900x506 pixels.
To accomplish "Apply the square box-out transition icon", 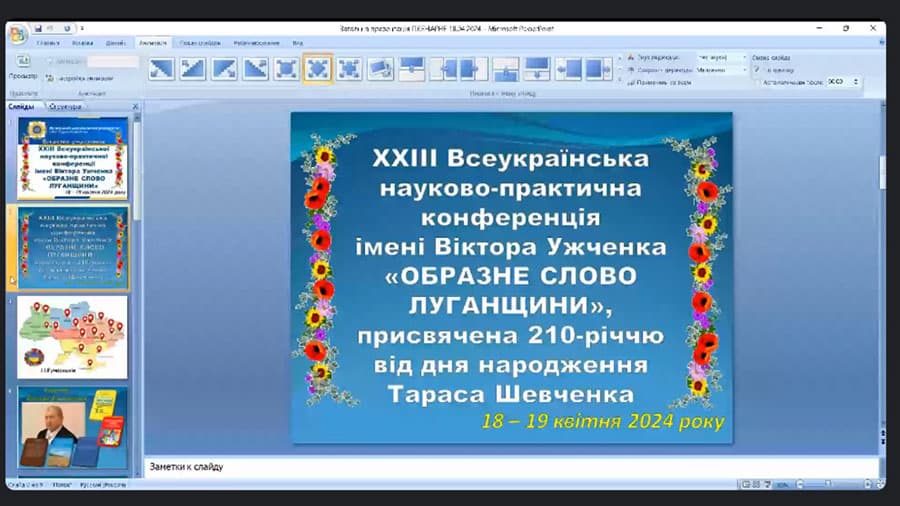I will tap(286, 69).
